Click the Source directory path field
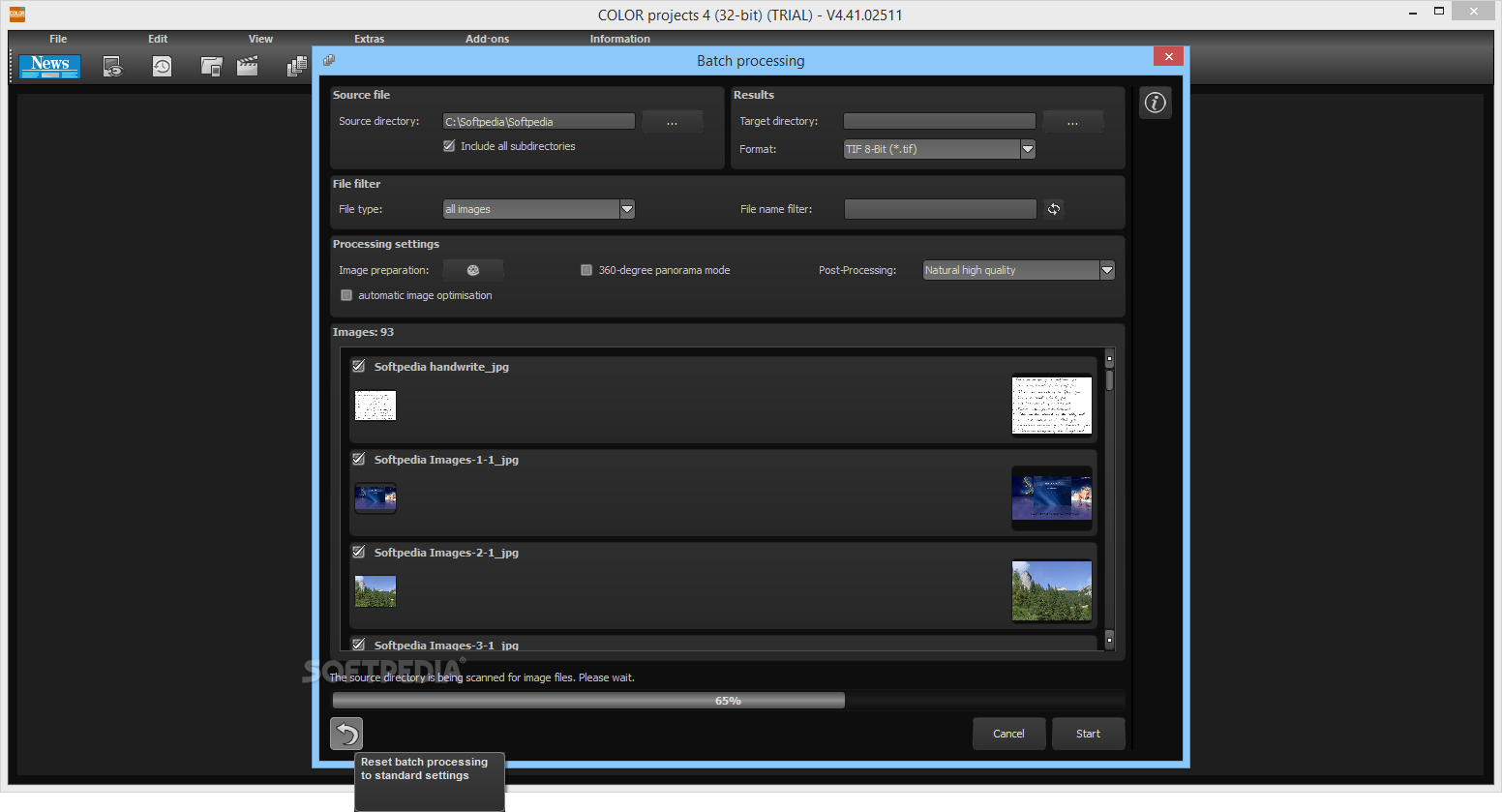Viewport: 1502px width, 812px height. (x=539, y=122)
